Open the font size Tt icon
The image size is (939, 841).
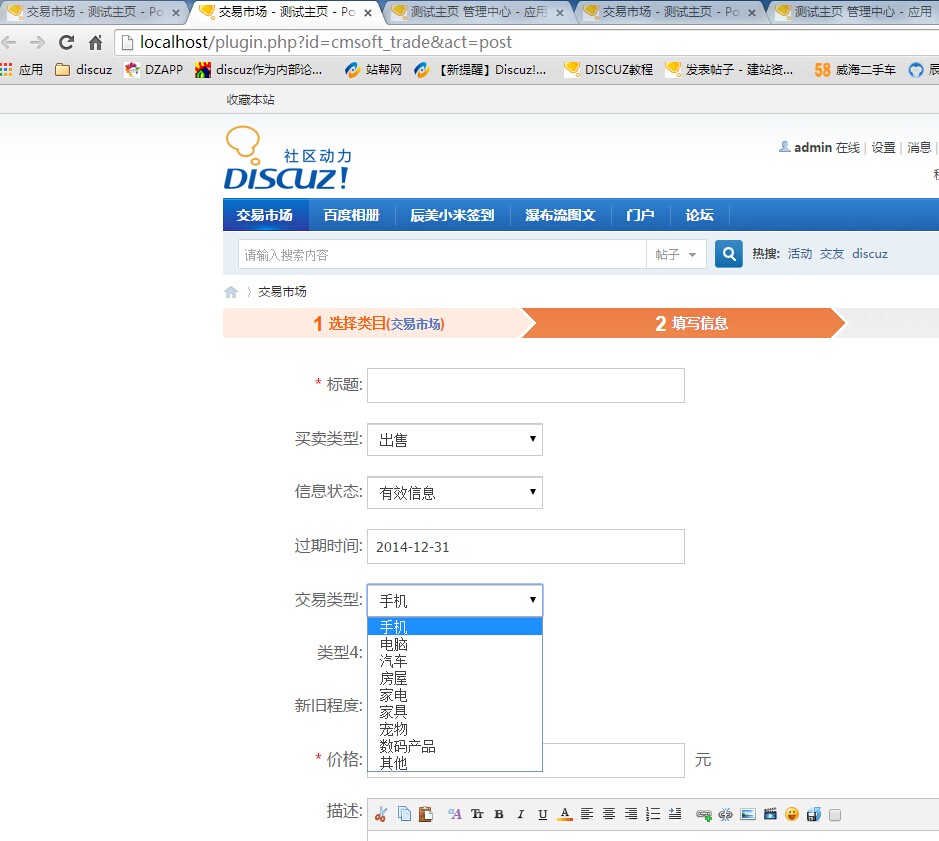(x=477, y=814)
